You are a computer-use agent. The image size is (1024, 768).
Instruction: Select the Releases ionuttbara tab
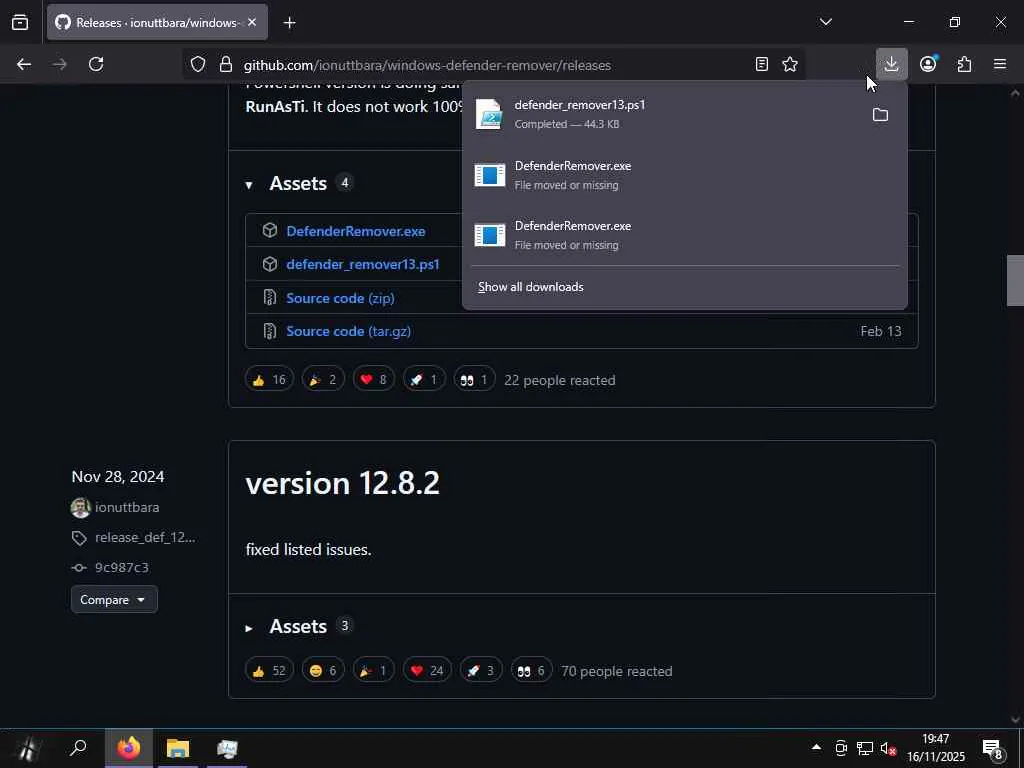(x=157, y=22)
